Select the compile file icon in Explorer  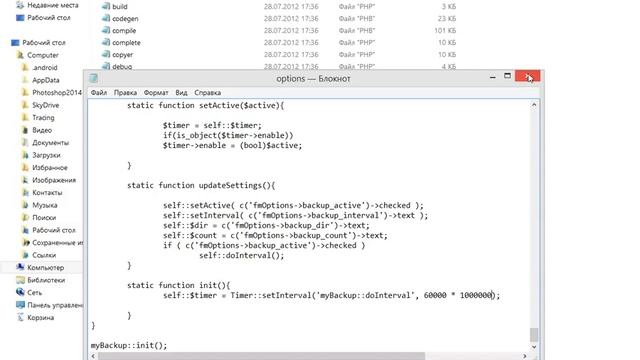106,30
